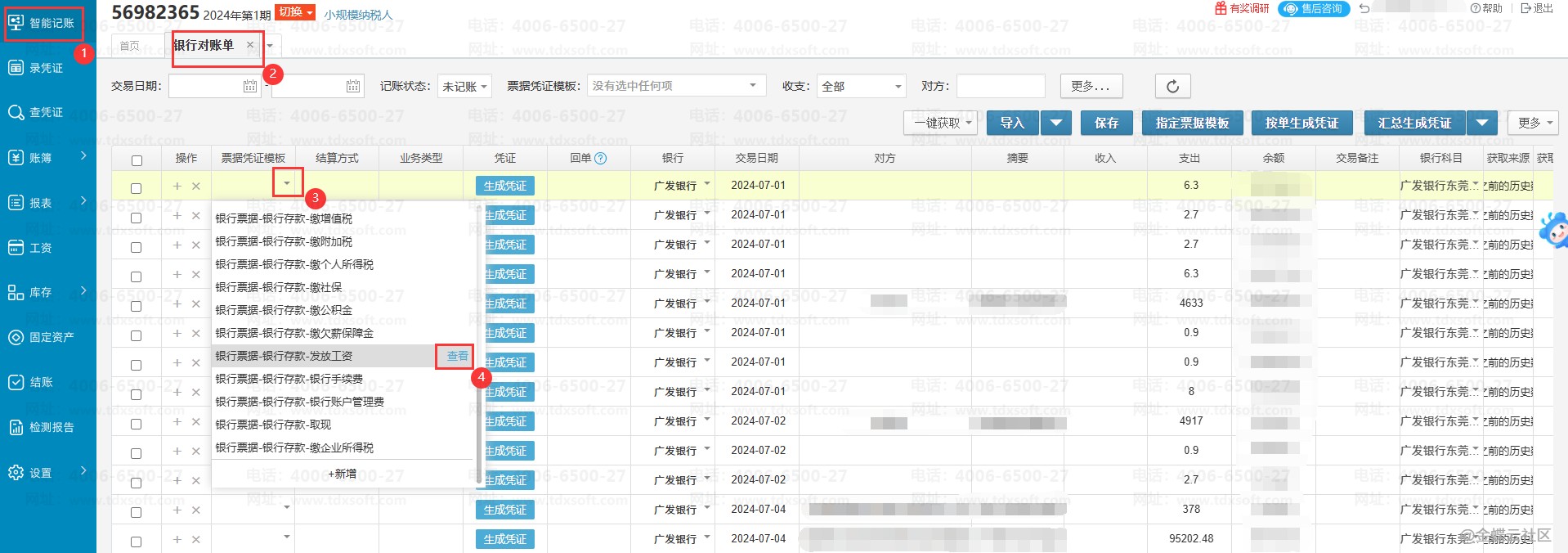Tick the select-all checkbox in table header
Viewport: 1568px width, 553px height.
pos(137,160)
